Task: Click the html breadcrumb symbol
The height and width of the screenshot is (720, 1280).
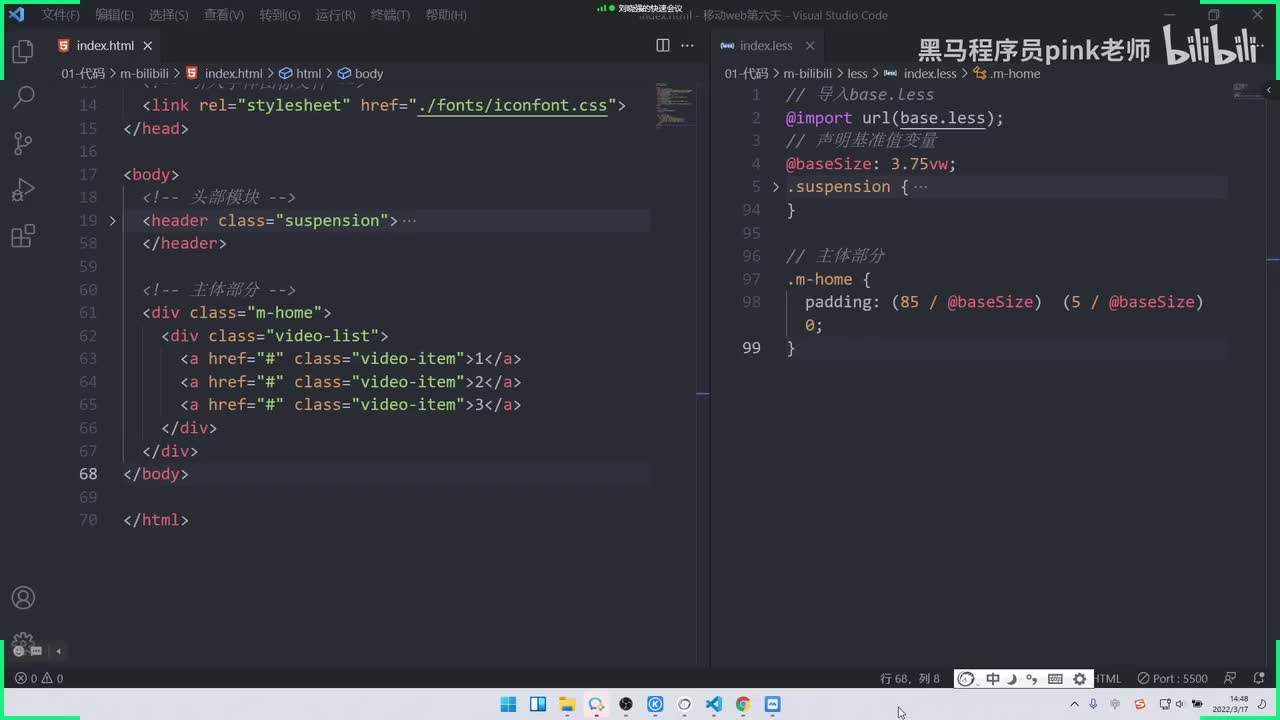Action: coord(300,74)
